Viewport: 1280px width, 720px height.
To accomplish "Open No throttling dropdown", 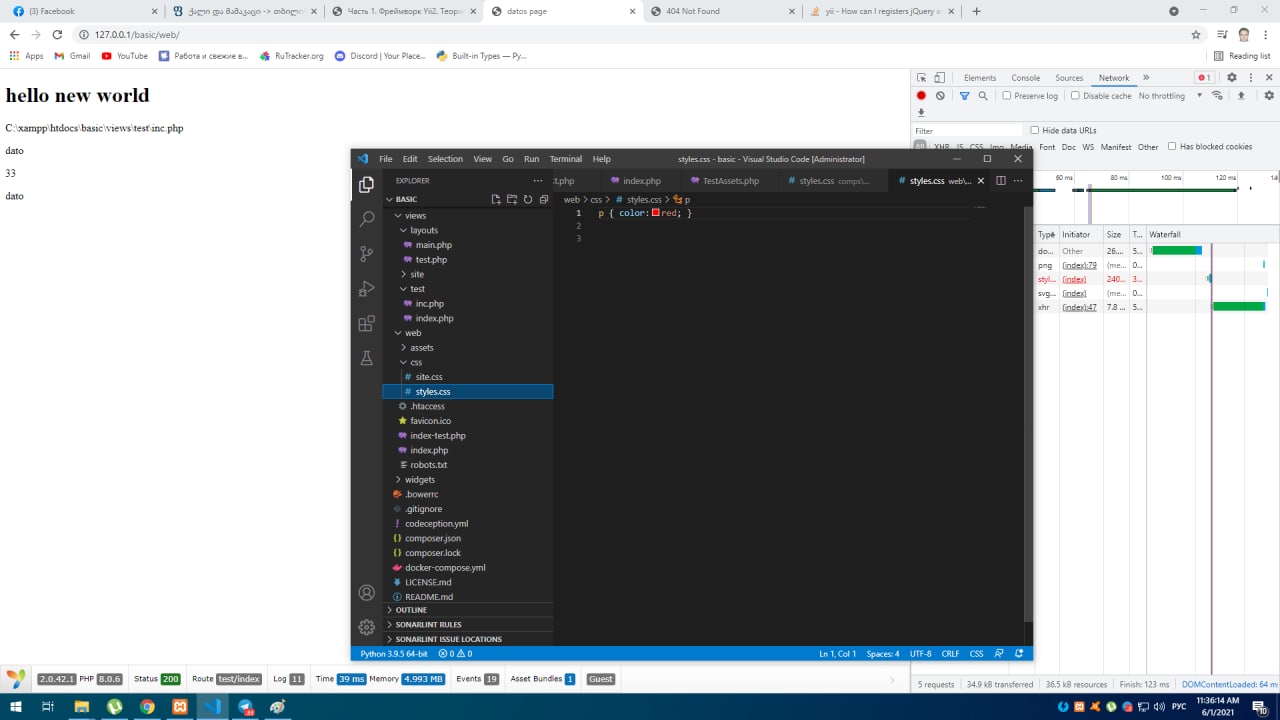I will coord(1170,96).
